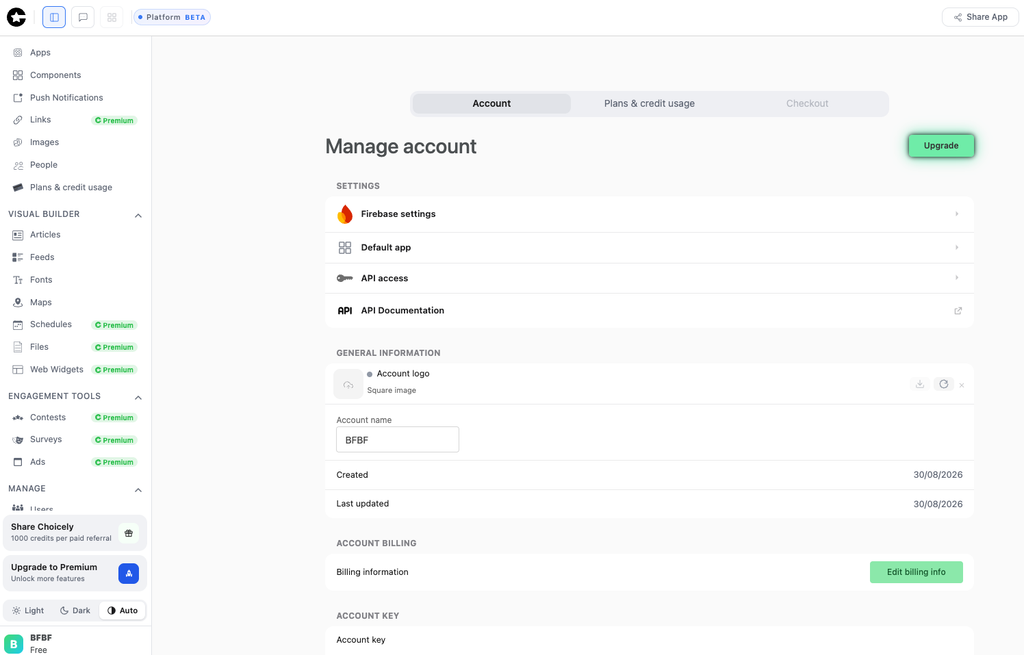Click the grid view icon in top bar
The width and height of the screenshot is (1024, 655).
click(x=112, y=17)
